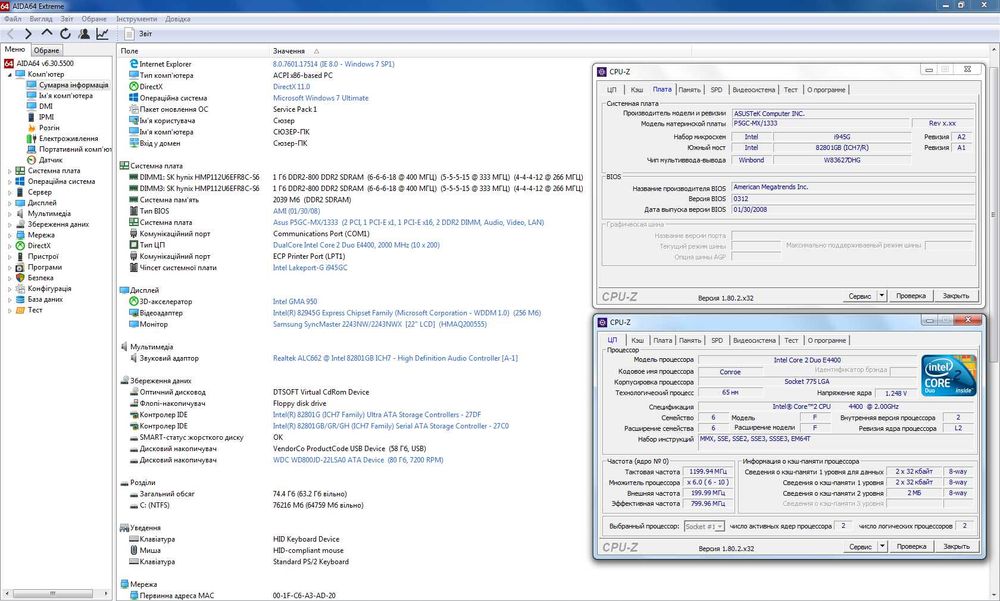
Task: Click the Forward arrow in AIDA64 toolbar
Action: (x=29, y=33)
